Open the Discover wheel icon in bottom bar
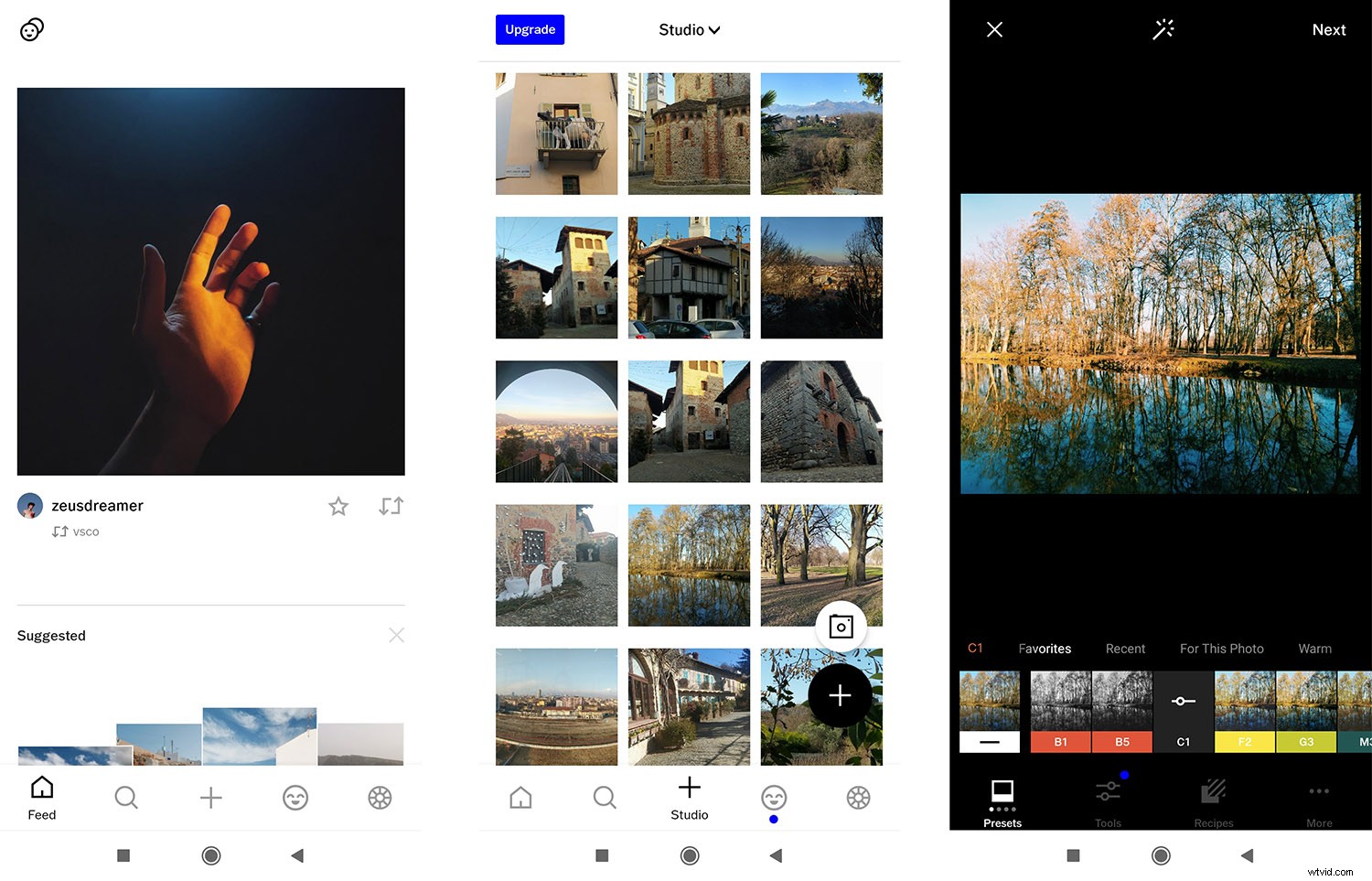This screenshot has width=1372, height=881. point(380,797)
